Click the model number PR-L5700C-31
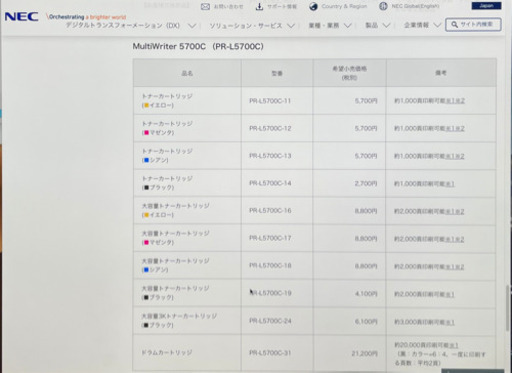Image resolution: width=512 pixels, height=373 pixels. click(270, 353)
